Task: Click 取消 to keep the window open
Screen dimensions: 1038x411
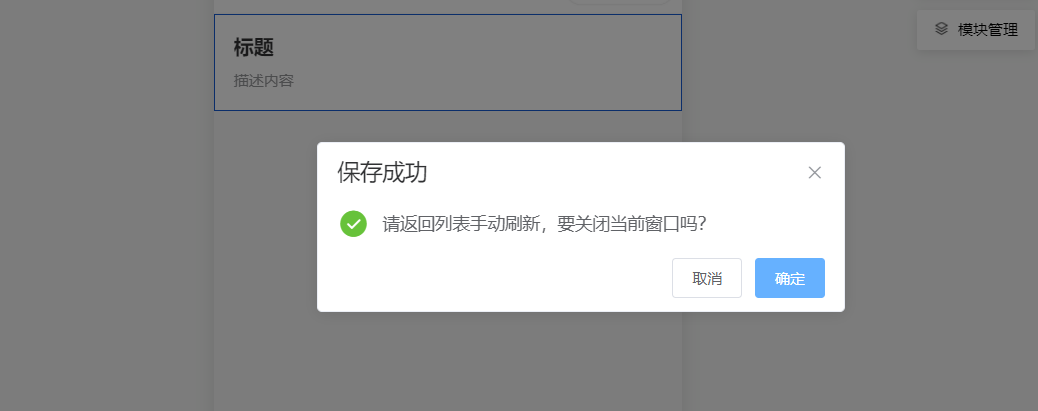Action: (x=706, y=278)
